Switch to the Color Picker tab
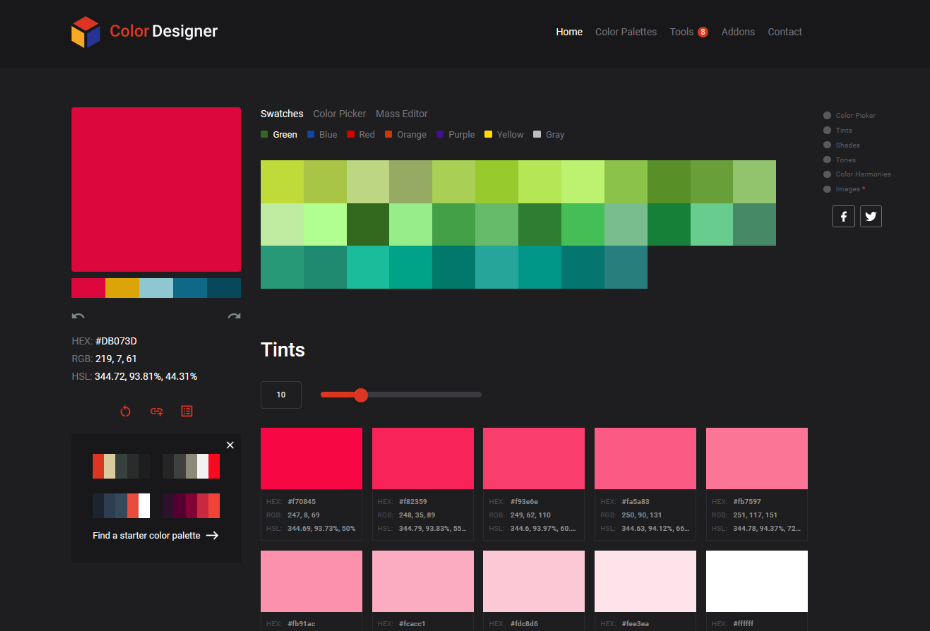 pyautogui.click(x=339, y=113)
